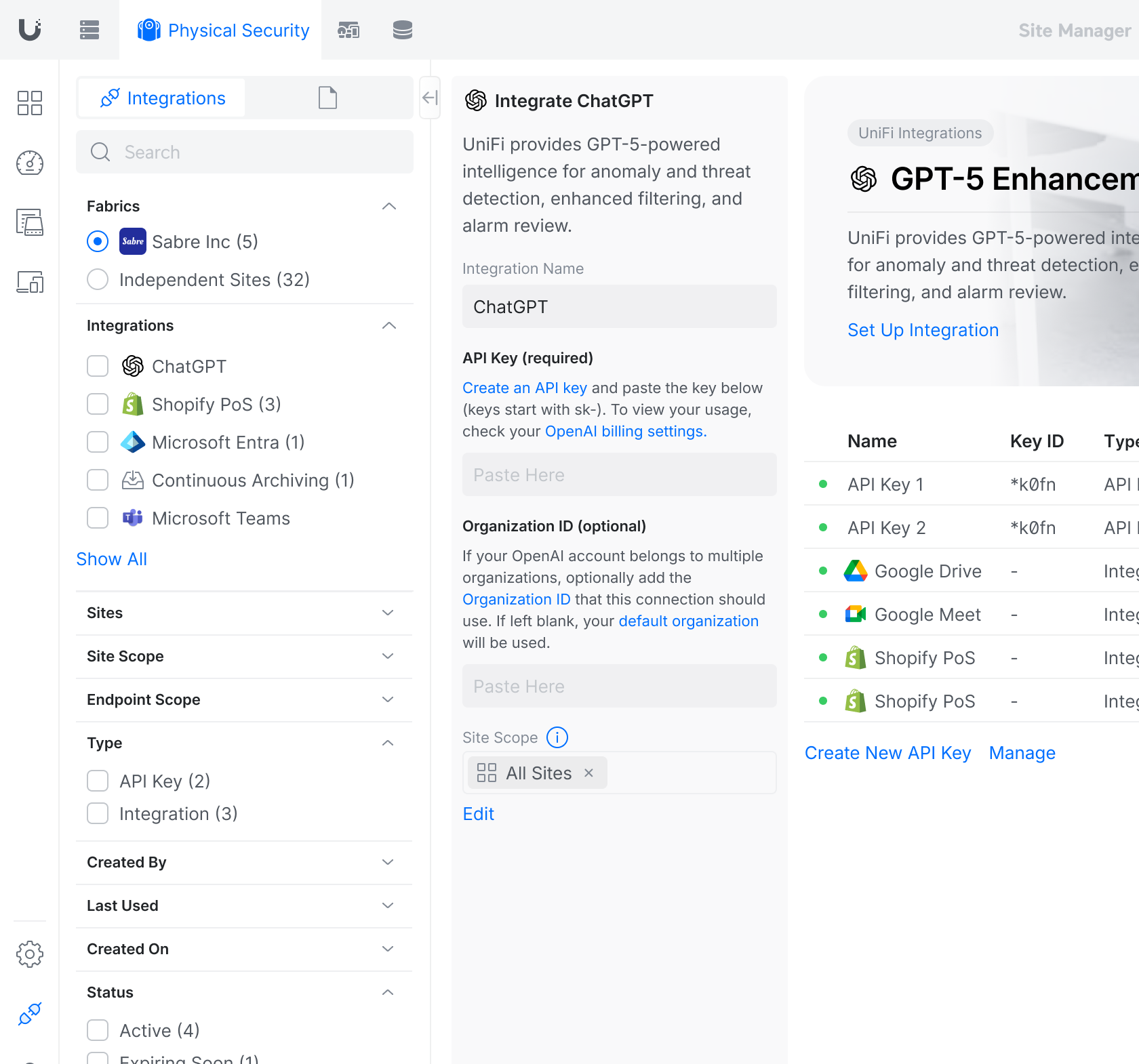Click Show All integrations link

pyautogui.click(x=111, y=558)
